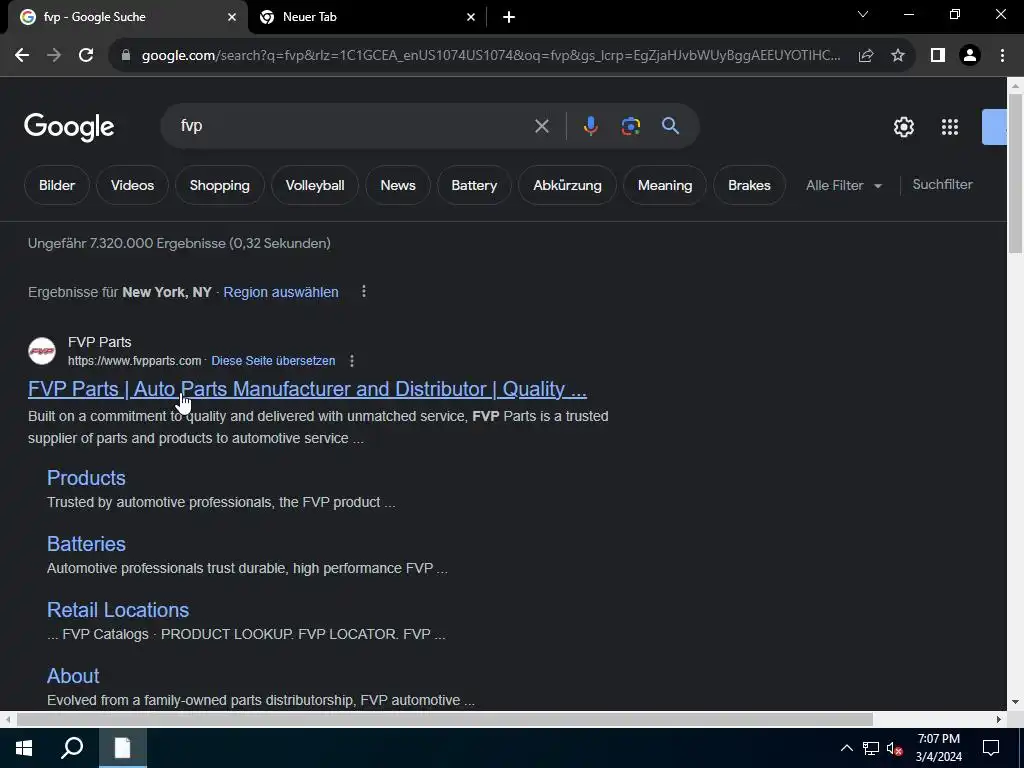
Task: Show hidden system tray icons
Action: tap(846, 748)
